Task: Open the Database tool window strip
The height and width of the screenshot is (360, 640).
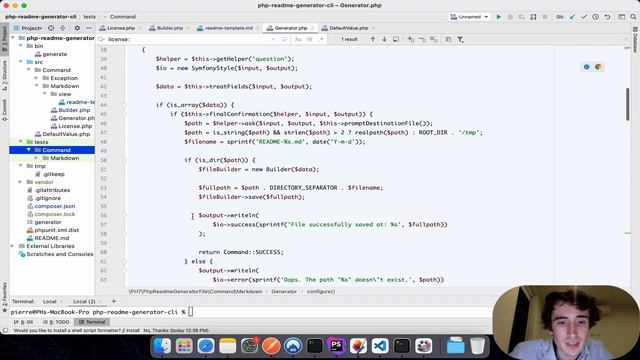Action: pos(635,40)
